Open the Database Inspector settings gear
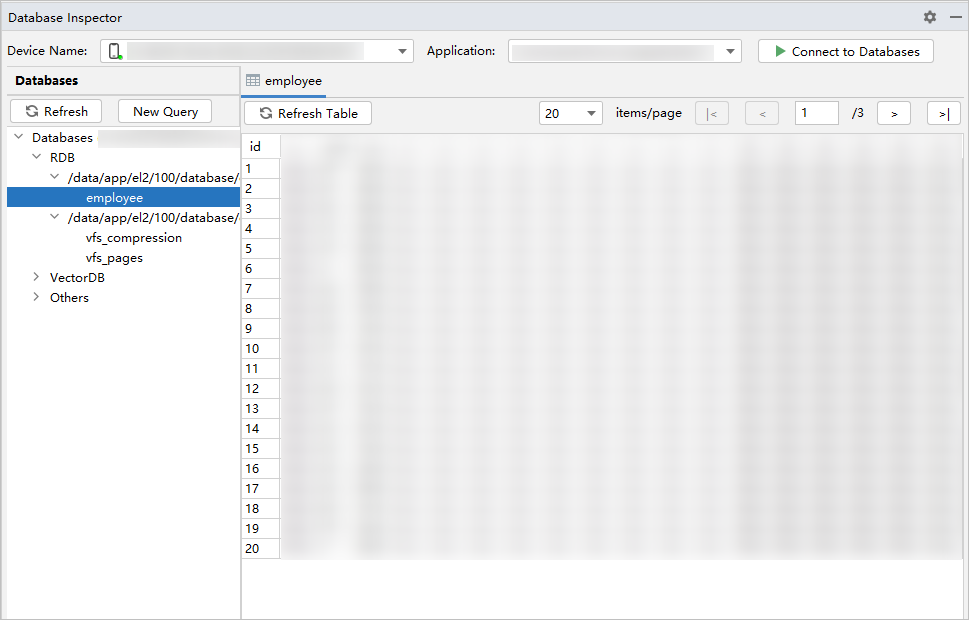The image size is (969, 620). pos(930,17)
